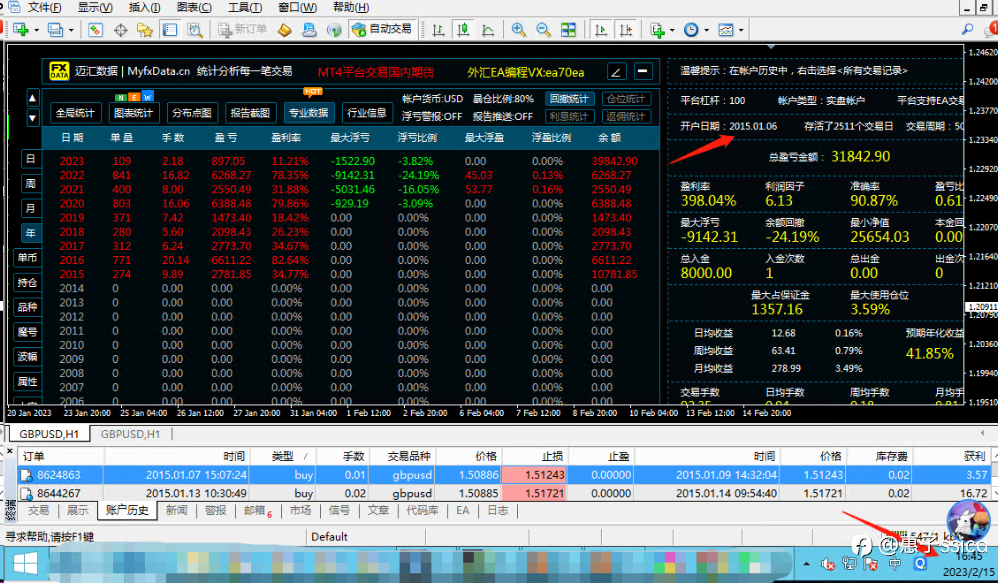Expand the indicators dropdown arrow
Image resolution: width=998 pixels, height=583 pixels.
672,30
